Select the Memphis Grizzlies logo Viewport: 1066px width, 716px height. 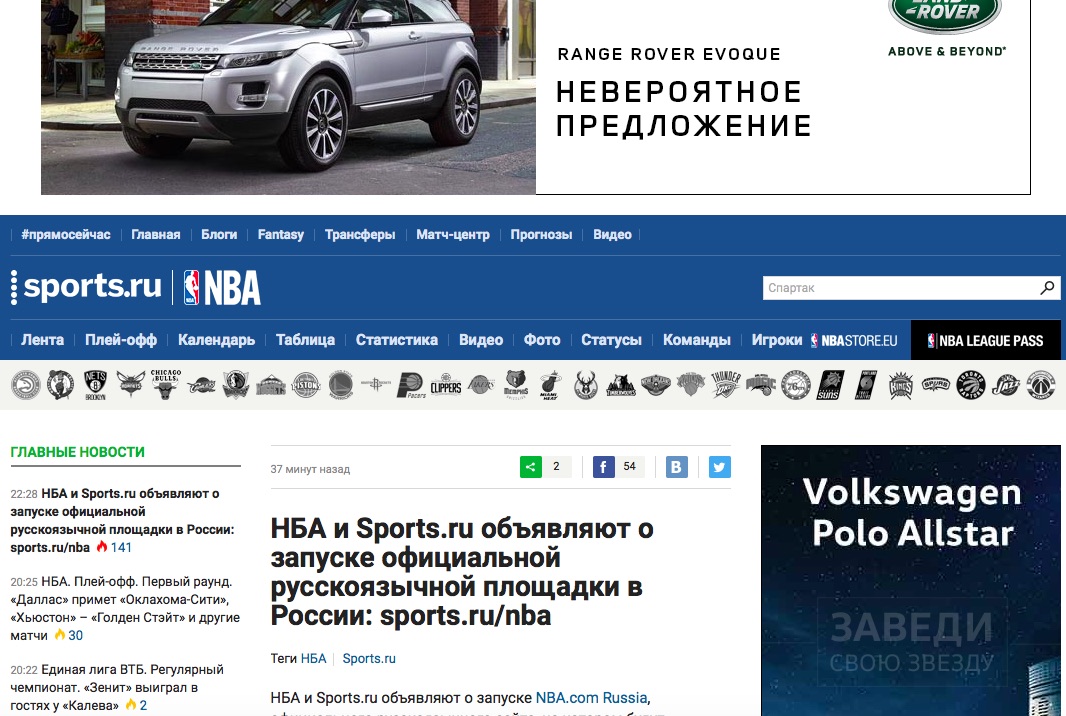click(x=516, y=385)
